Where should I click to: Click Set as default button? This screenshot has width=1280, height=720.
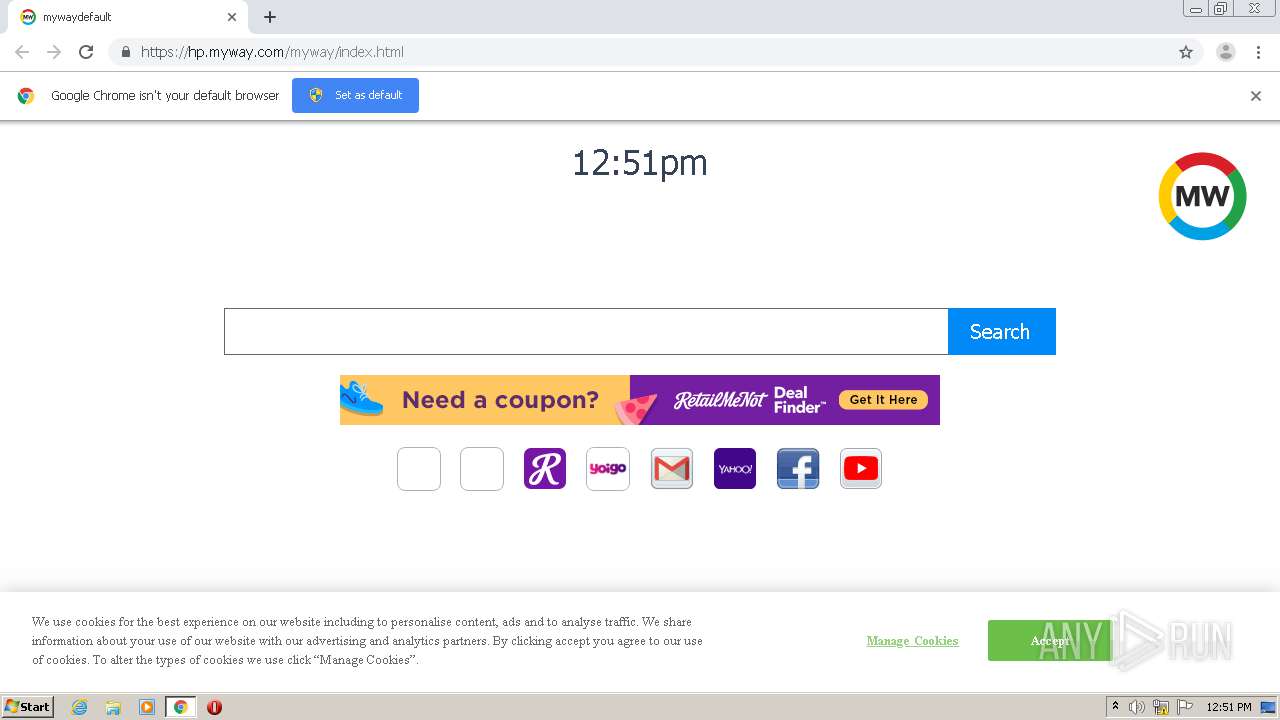coord(355,95)
